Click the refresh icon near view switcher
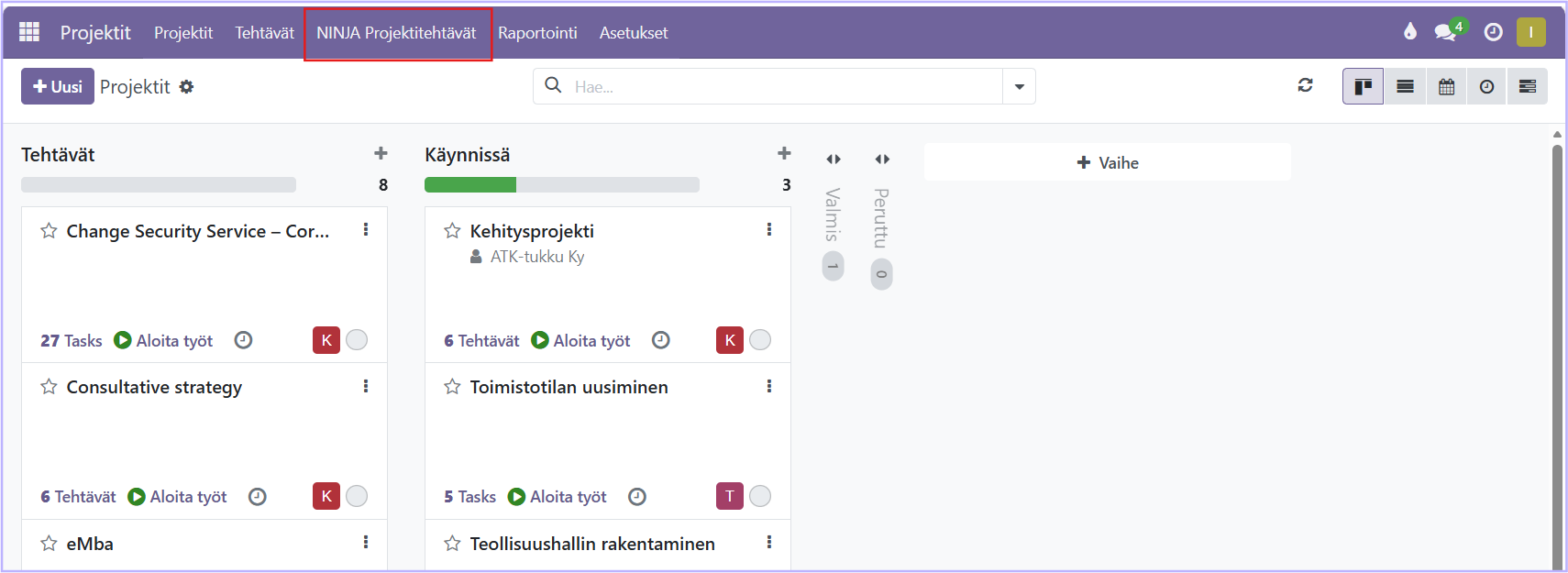This screenshot has width=1568, height=573. pyautogui.click(x=1305, y=85)
